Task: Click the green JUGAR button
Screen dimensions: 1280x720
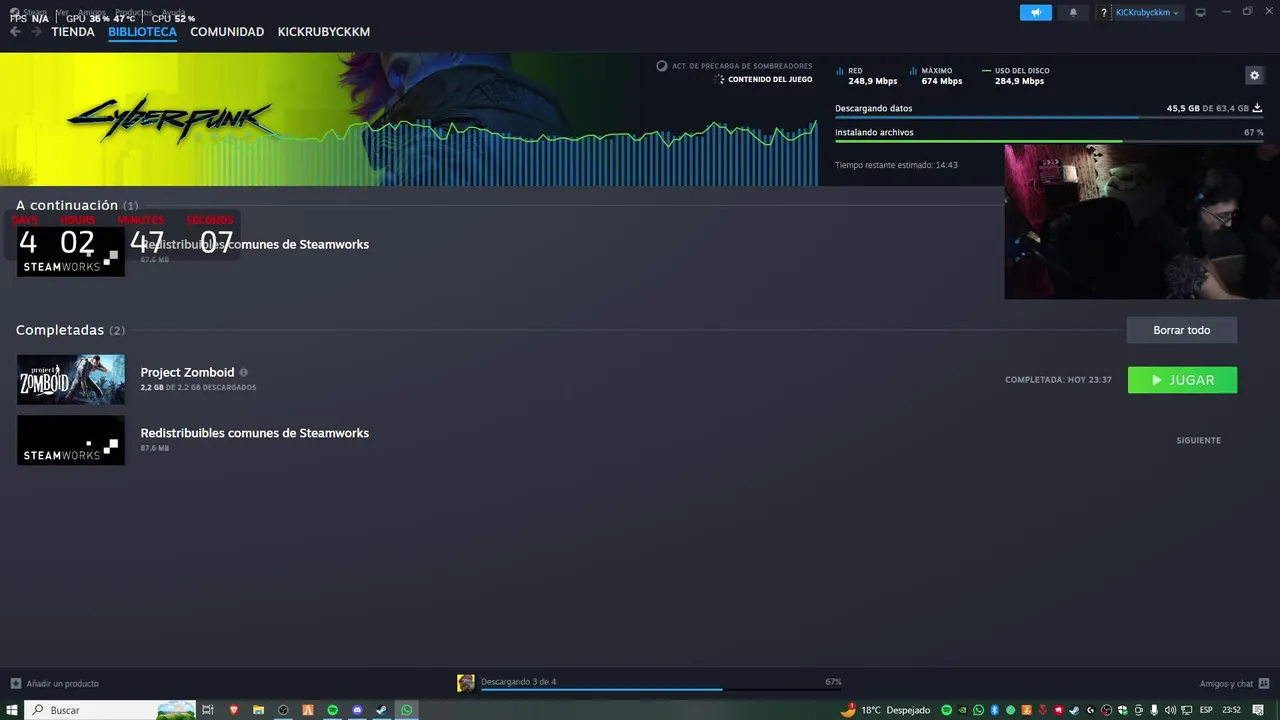Action: point(1182,380)
